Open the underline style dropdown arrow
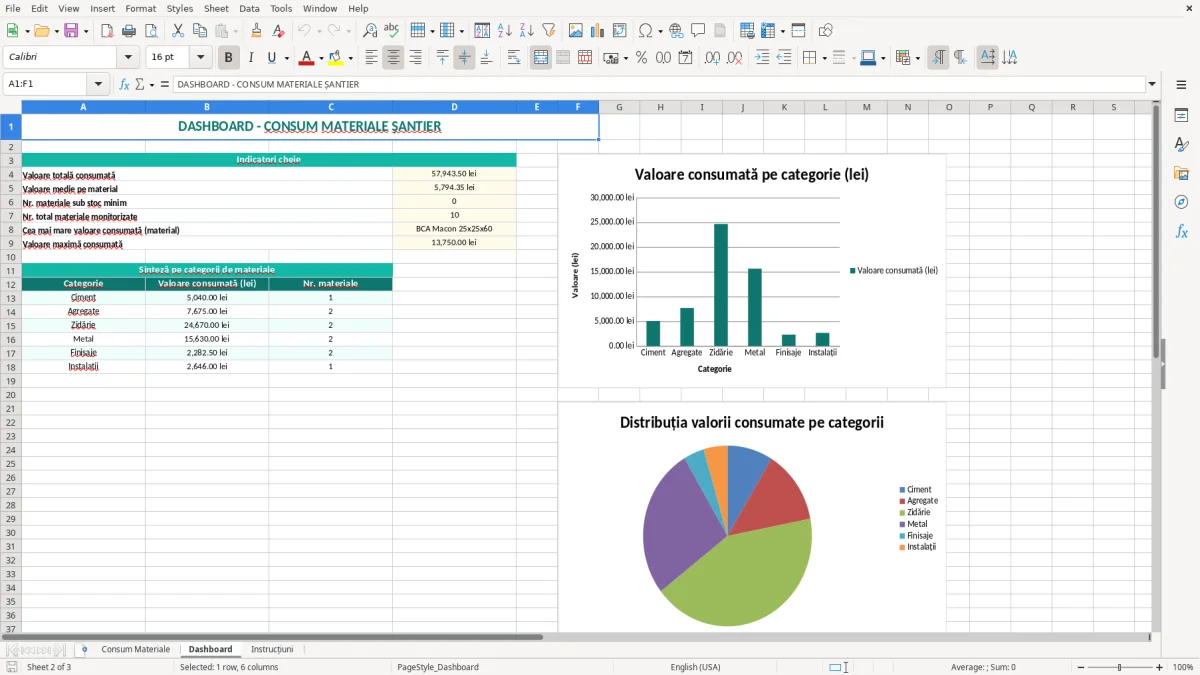Viewport: 1200px width, 675px height. pos(286,58)
